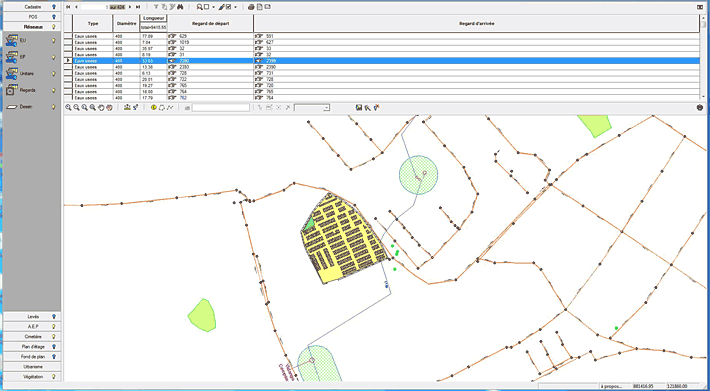The height and width of the screenshot is (391, 710).
Task: Open the Fond de plan panel tab
Action: point(32,357)
